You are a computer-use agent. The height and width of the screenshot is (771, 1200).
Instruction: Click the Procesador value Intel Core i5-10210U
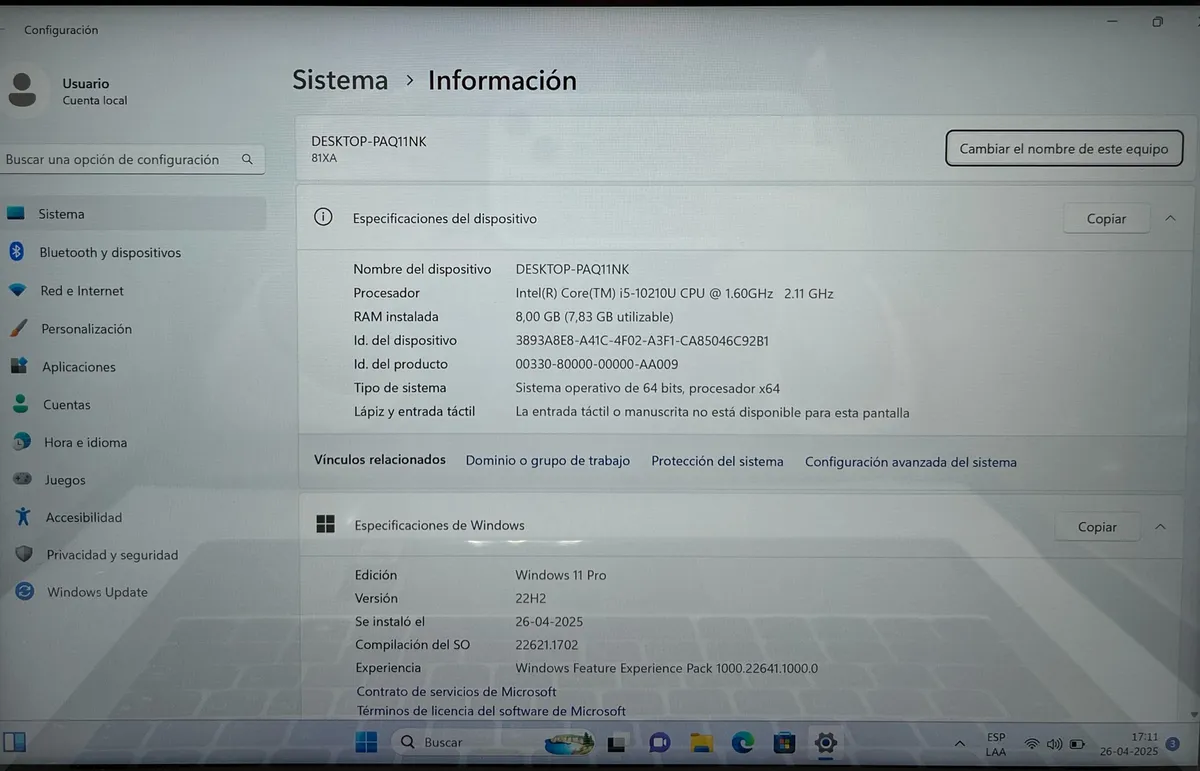674,293
